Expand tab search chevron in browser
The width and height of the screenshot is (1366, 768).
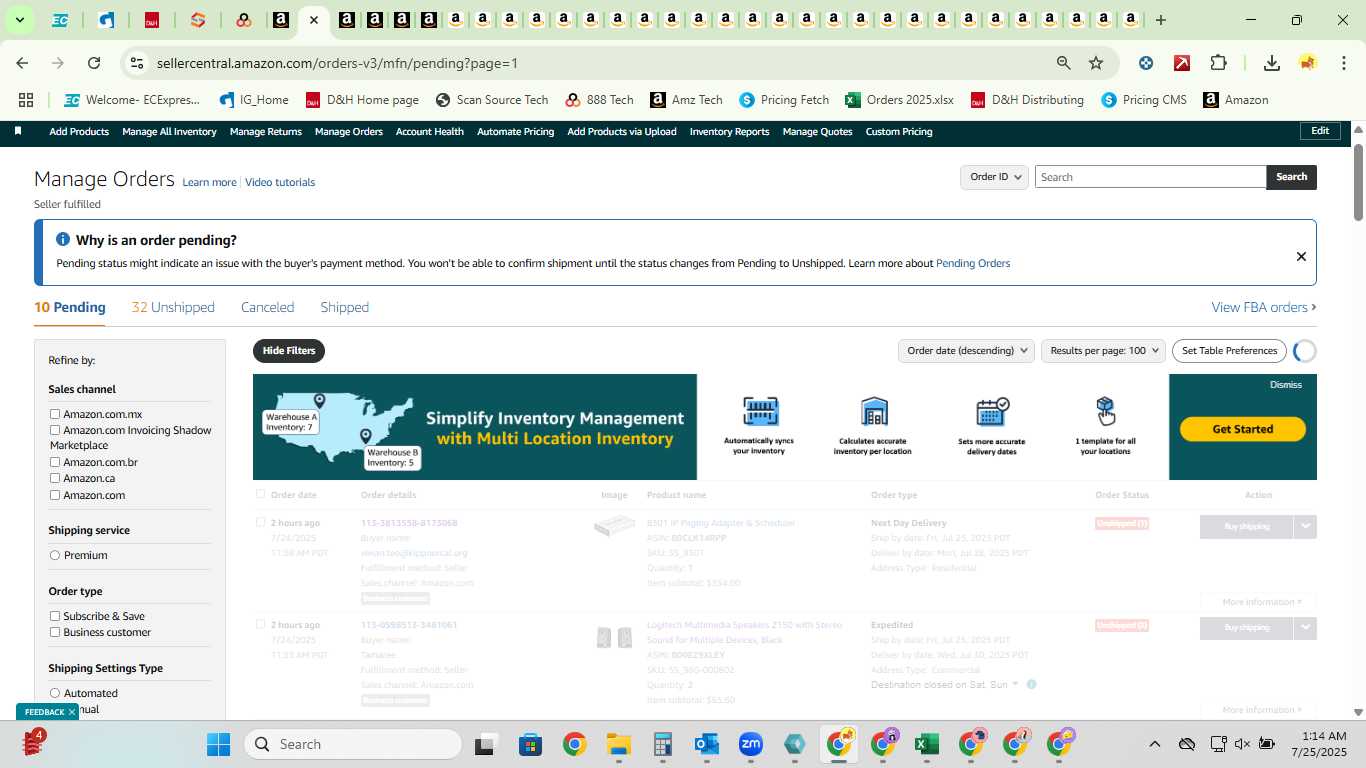[x=19, y=20]
